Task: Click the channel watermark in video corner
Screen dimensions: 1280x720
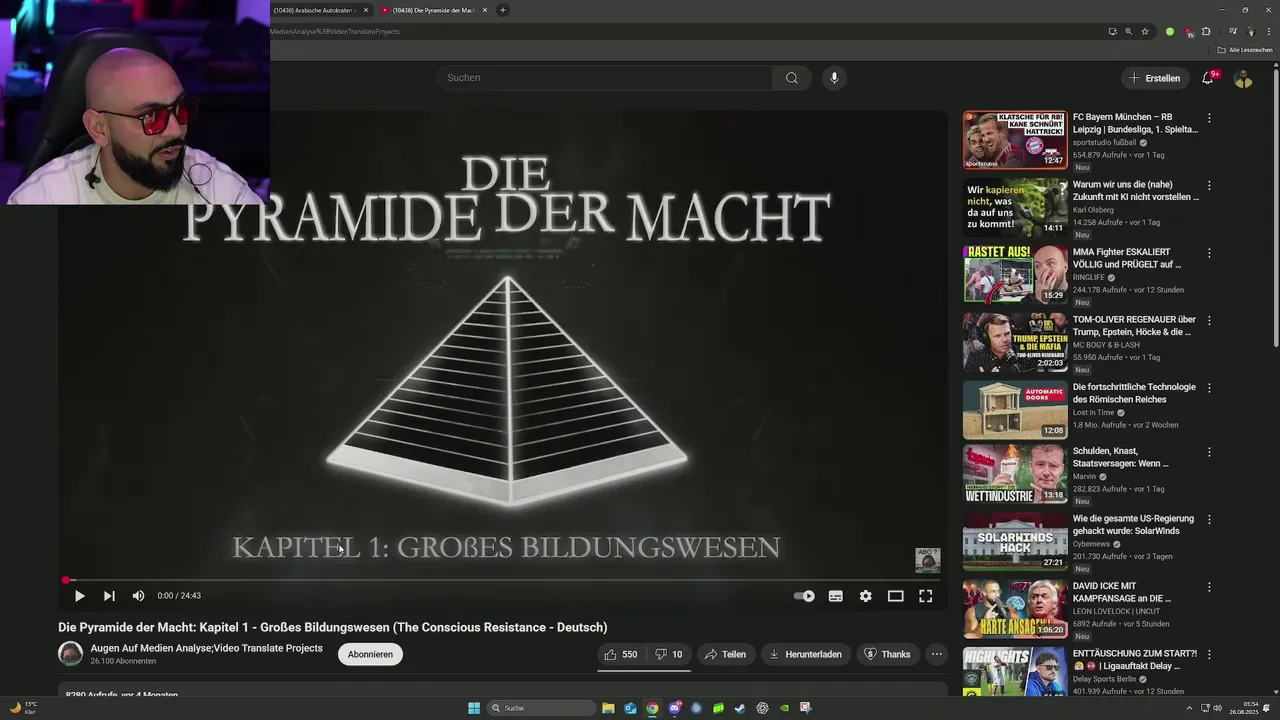Action: (928, 560)
